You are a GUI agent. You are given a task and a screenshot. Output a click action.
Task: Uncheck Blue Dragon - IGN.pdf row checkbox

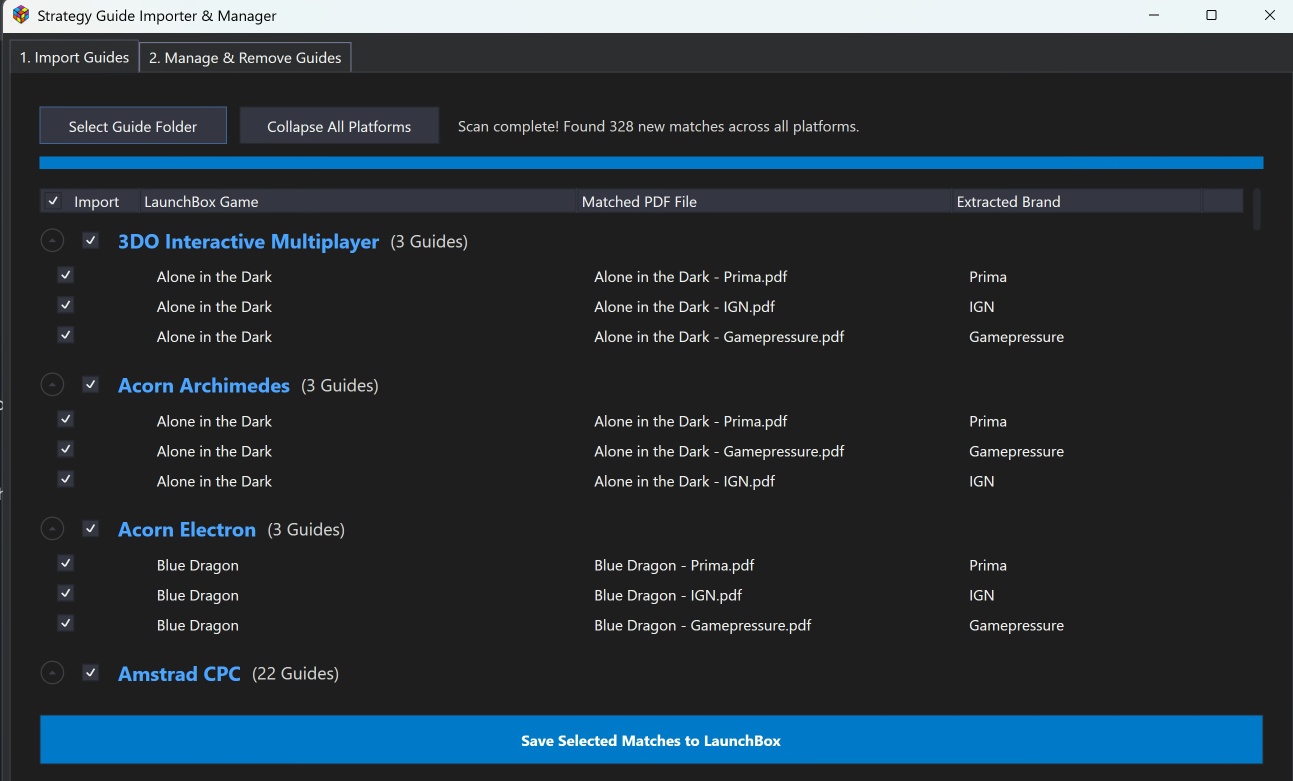[66, 594]
